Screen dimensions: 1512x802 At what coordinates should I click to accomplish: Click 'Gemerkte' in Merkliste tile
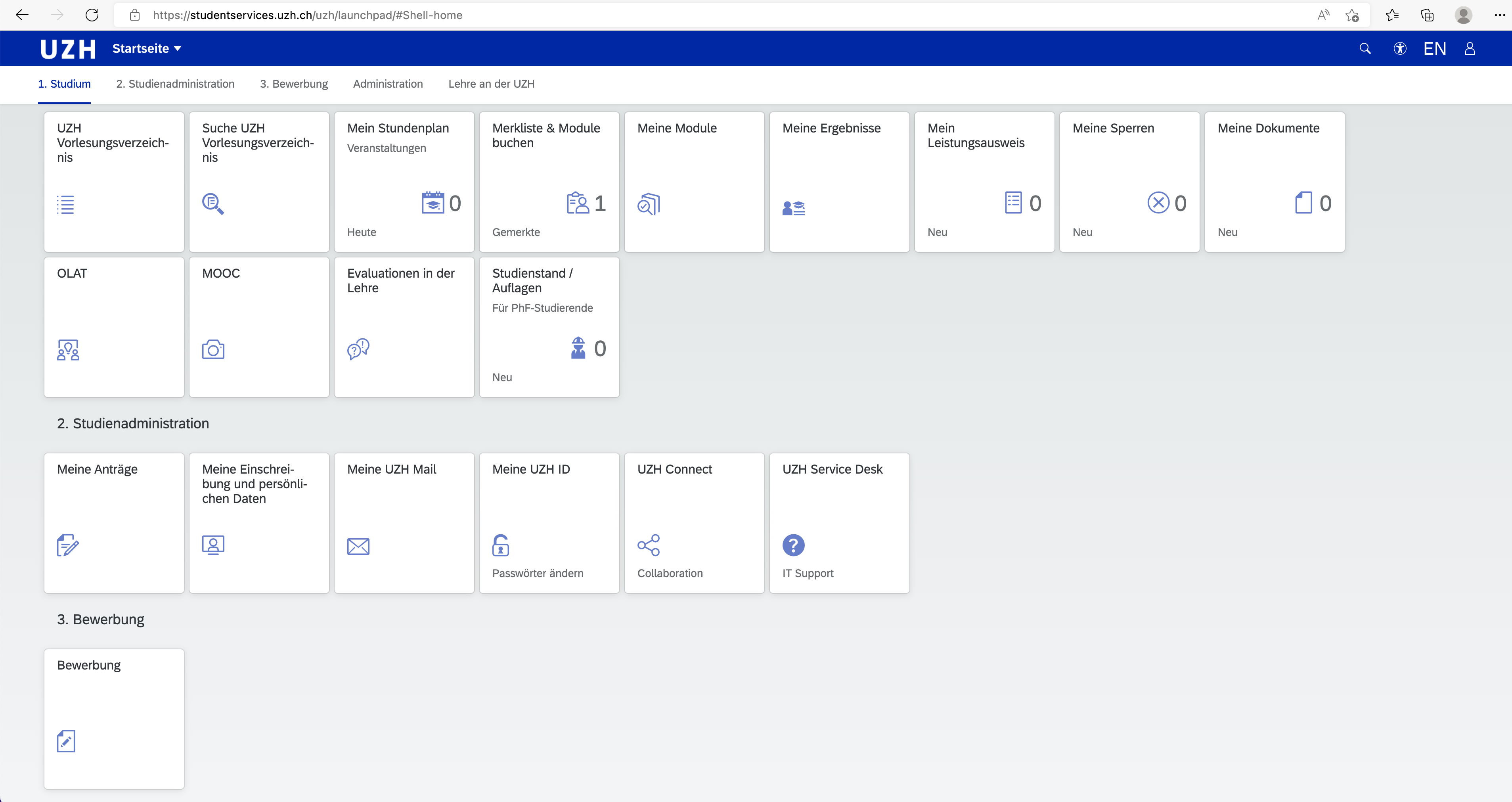[516, 232]
